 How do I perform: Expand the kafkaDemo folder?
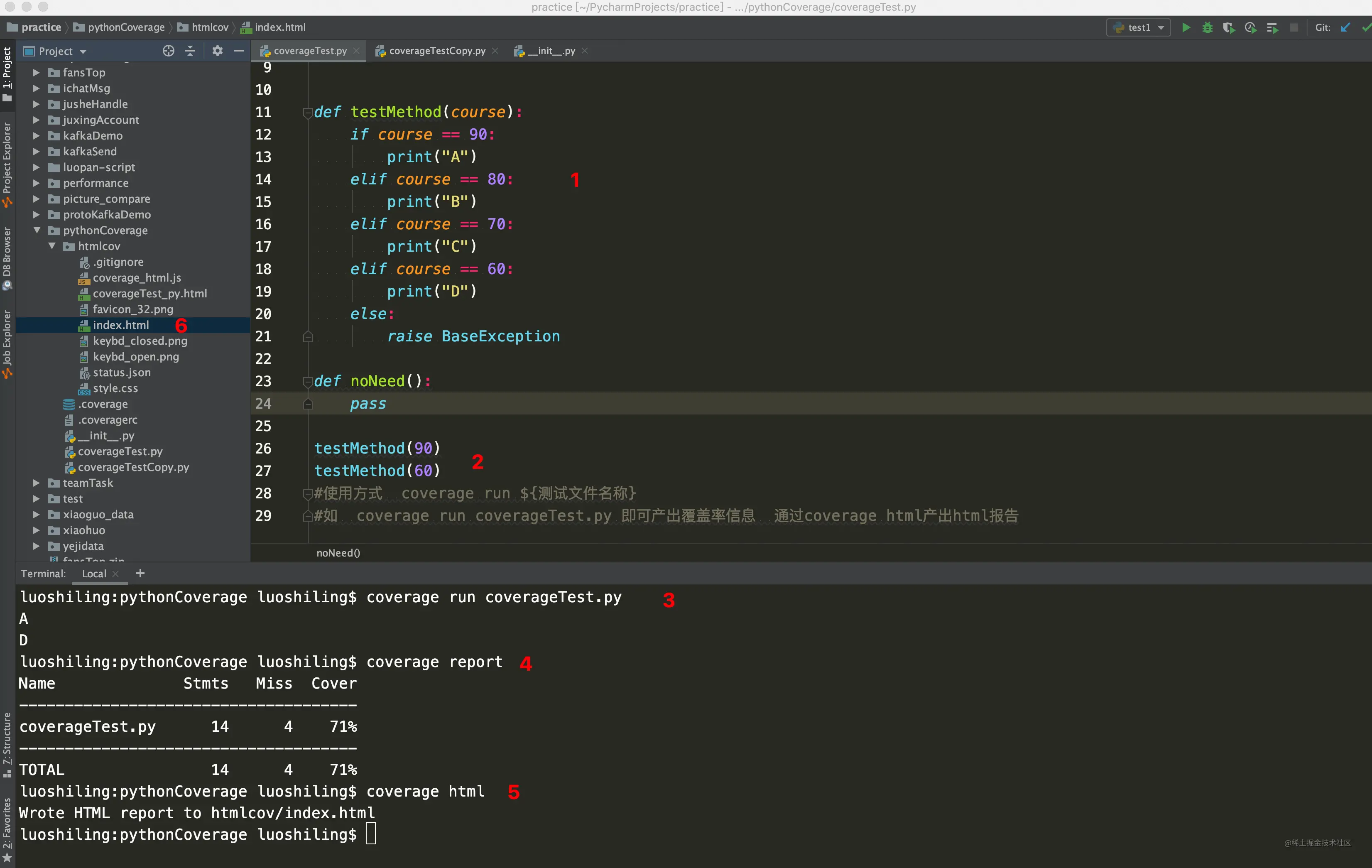(x=36, y=136)
